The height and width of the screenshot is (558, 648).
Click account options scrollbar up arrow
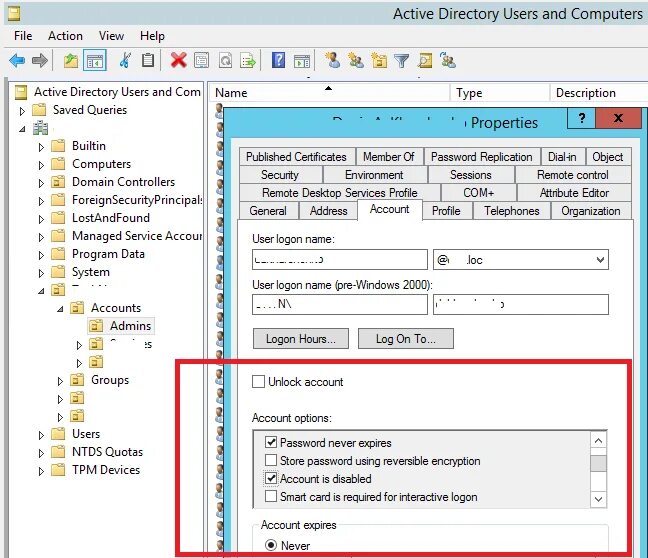(598, 441)
